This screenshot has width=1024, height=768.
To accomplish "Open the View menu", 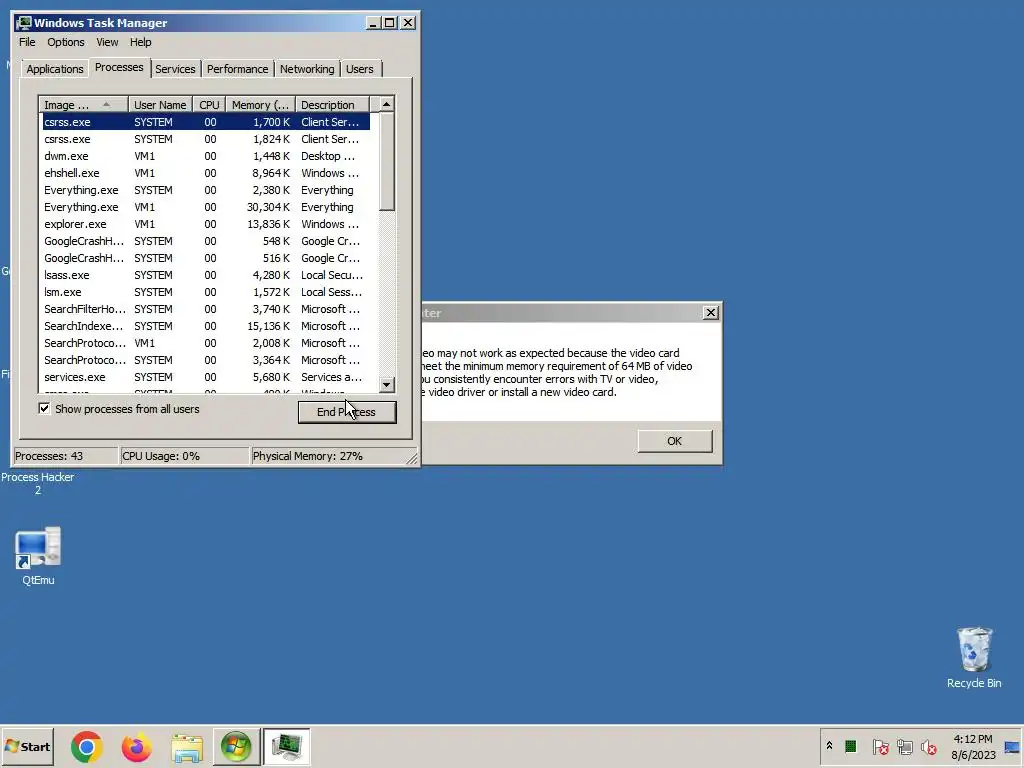I will (107, 42).
